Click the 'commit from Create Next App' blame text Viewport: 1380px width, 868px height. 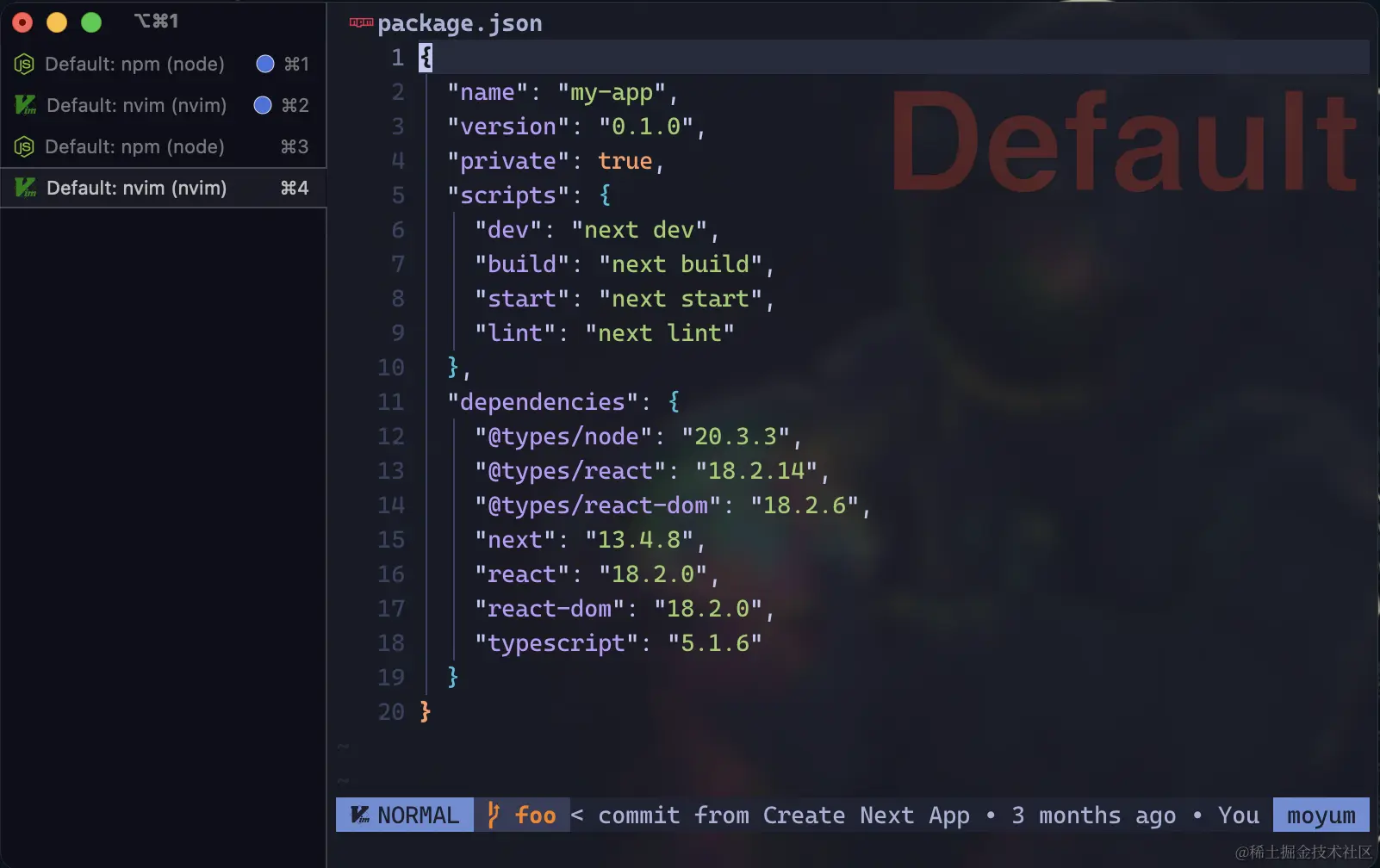click(x=784, y=815)
